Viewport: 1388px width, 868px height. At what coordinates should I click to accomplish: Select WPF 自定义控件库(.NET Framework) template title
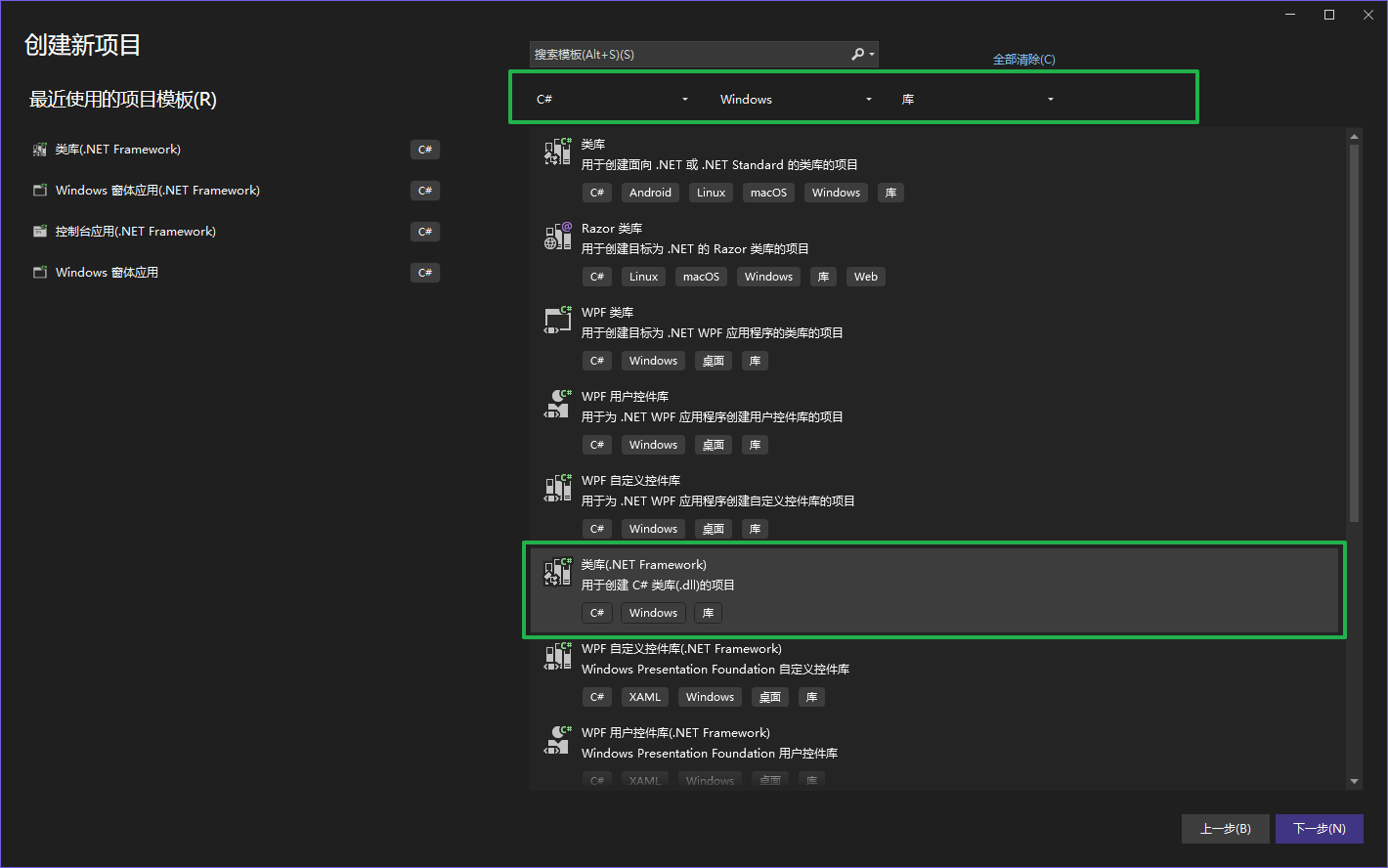[x=681, y=649]
